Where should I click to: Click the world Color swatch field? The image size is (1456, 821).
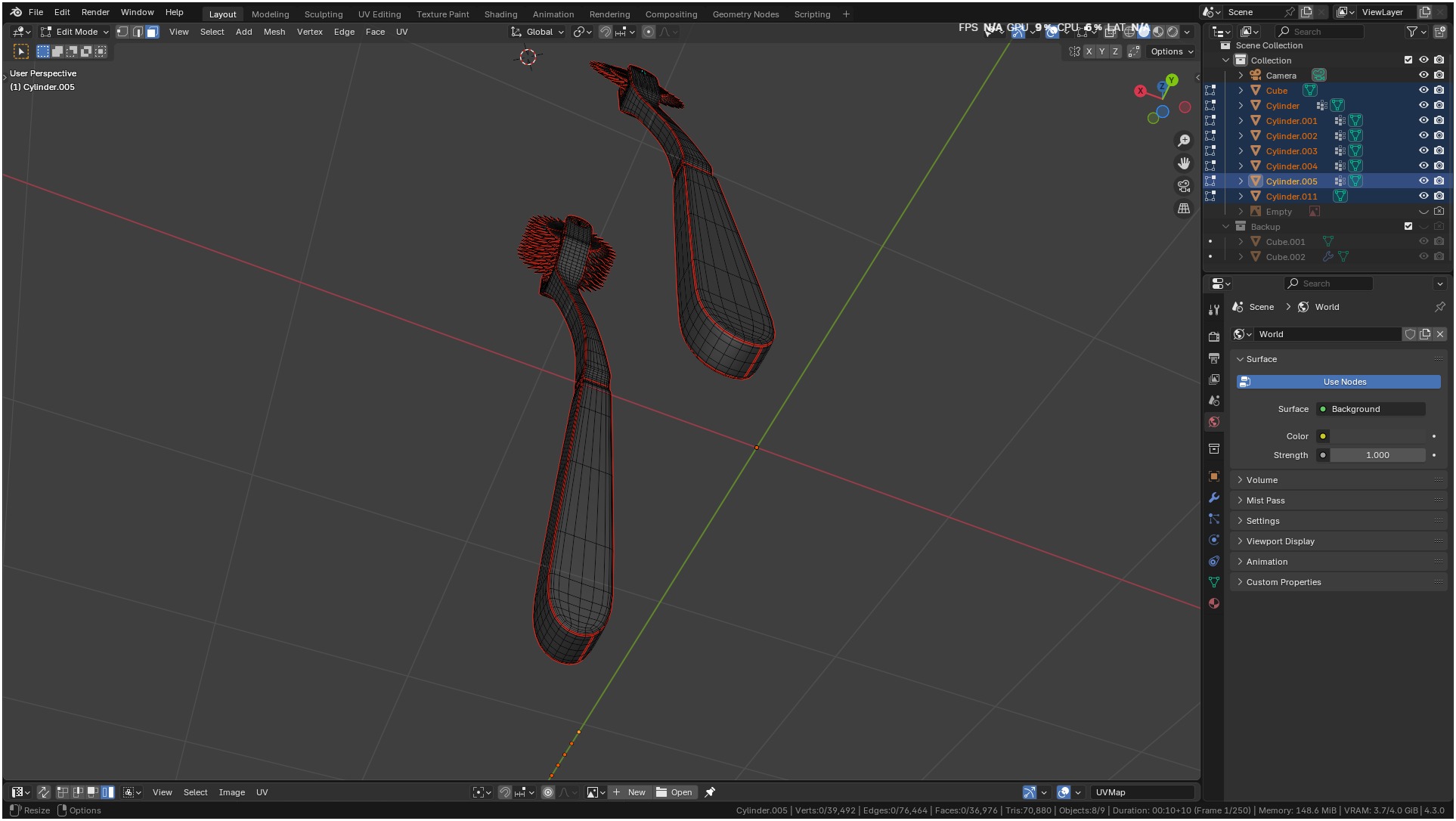[1377, 436]
